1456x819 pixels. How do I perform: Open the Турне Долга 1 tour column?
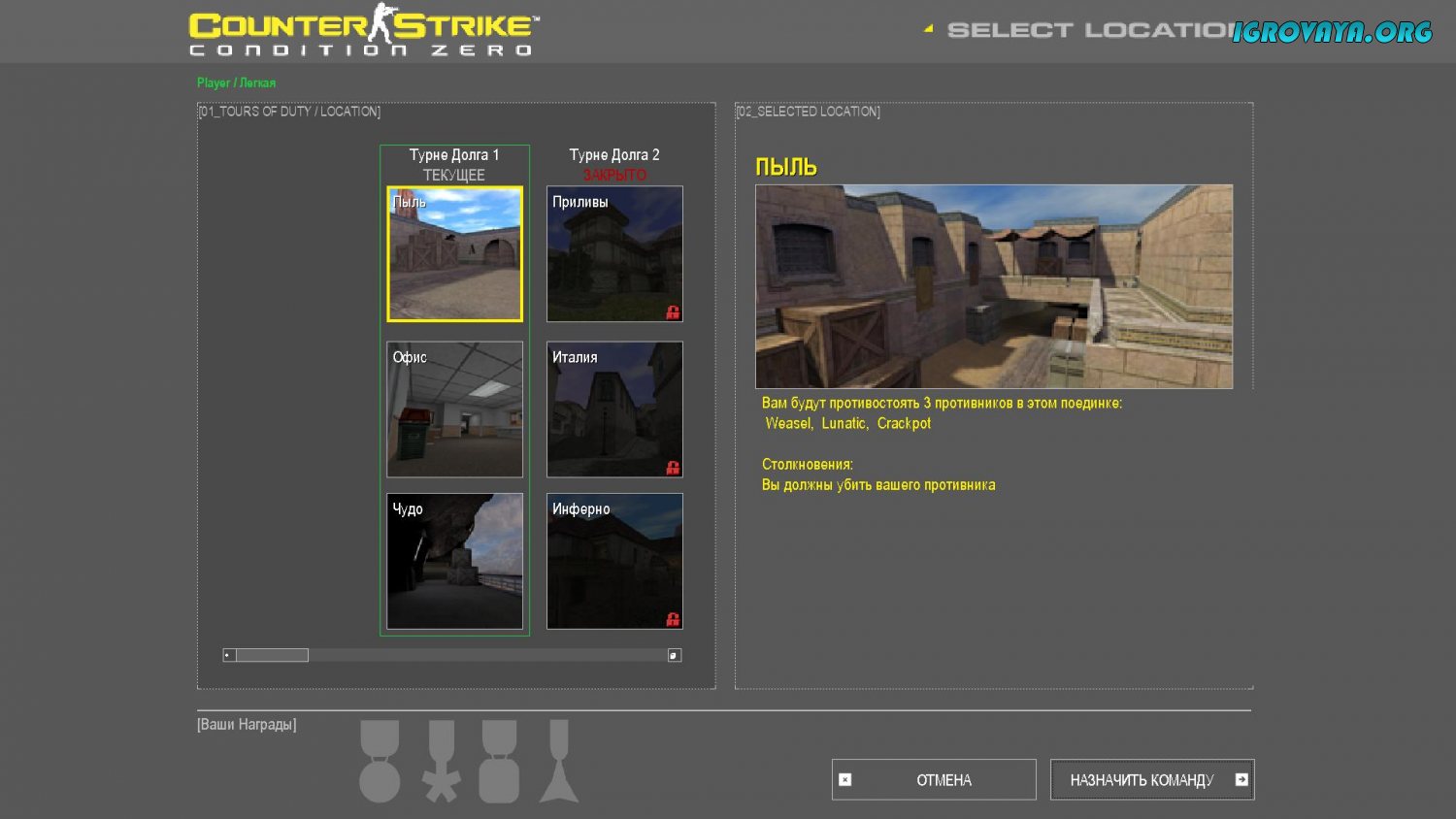454,155
